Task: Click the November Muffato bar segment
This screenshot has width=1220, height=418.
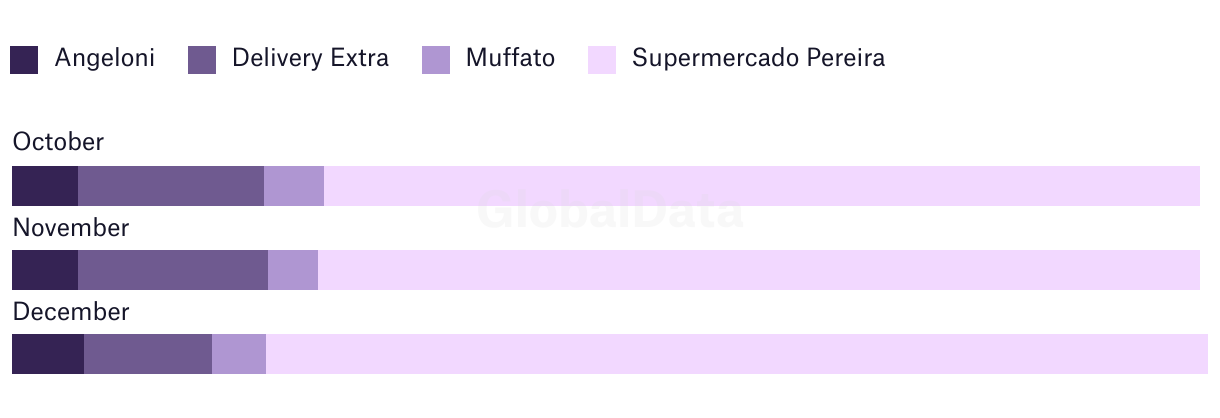Action: pyautogui.click(x=293, y=270)
